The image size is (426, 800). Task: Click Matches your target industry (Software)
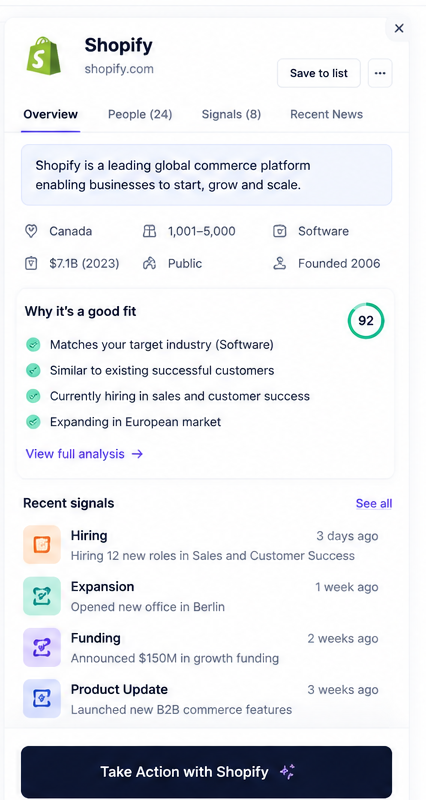[162, 345]
